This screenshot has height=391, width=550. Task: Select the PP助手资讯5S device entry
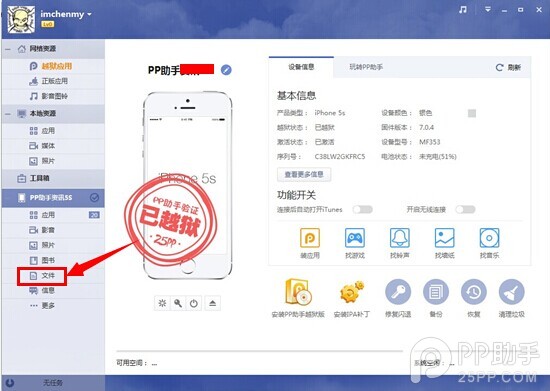click(x=53, y=198)
